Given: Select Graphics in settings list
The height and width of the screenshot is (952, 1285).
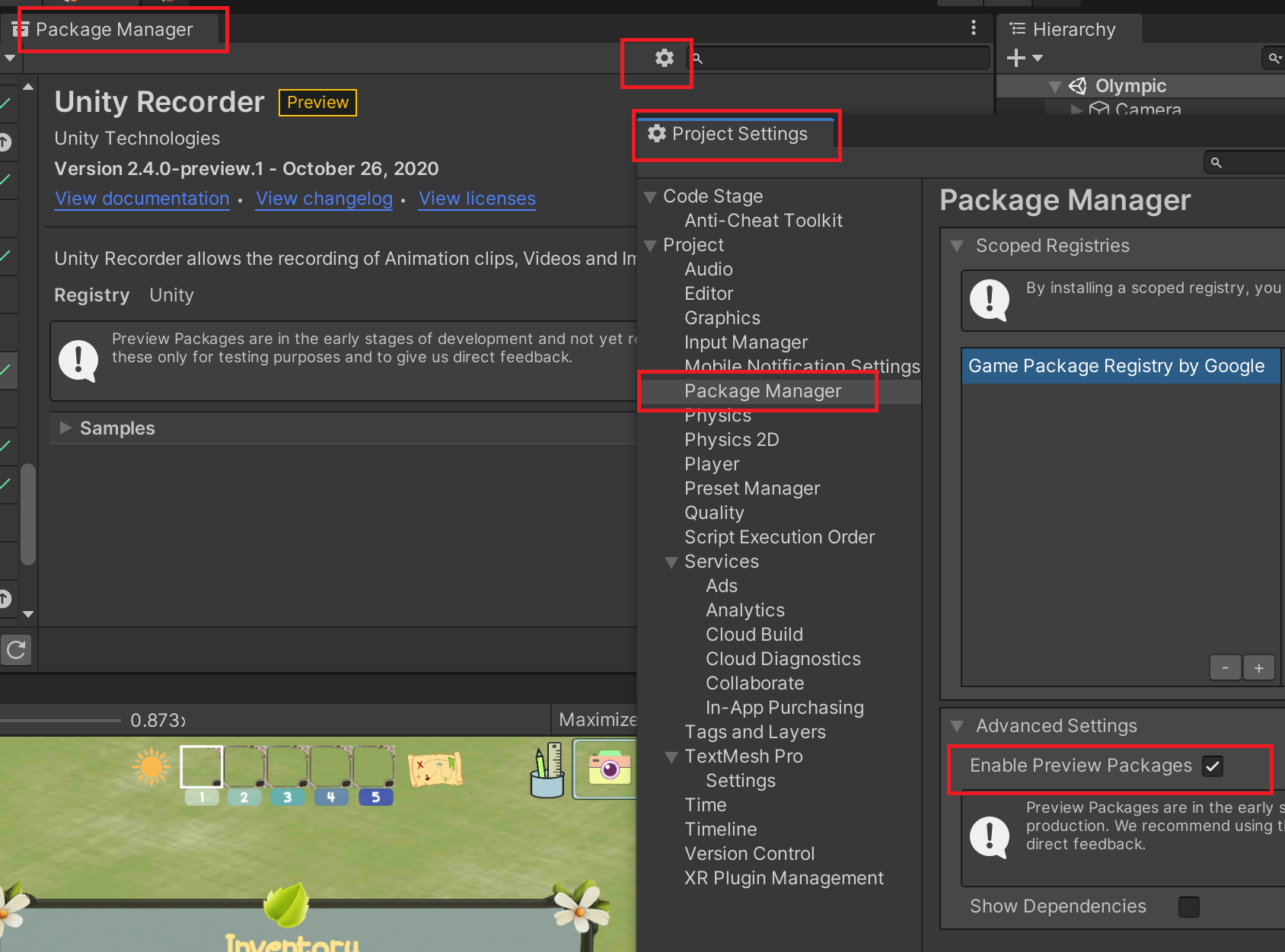Looking at the screenshot, I should (x=722, y=318).
